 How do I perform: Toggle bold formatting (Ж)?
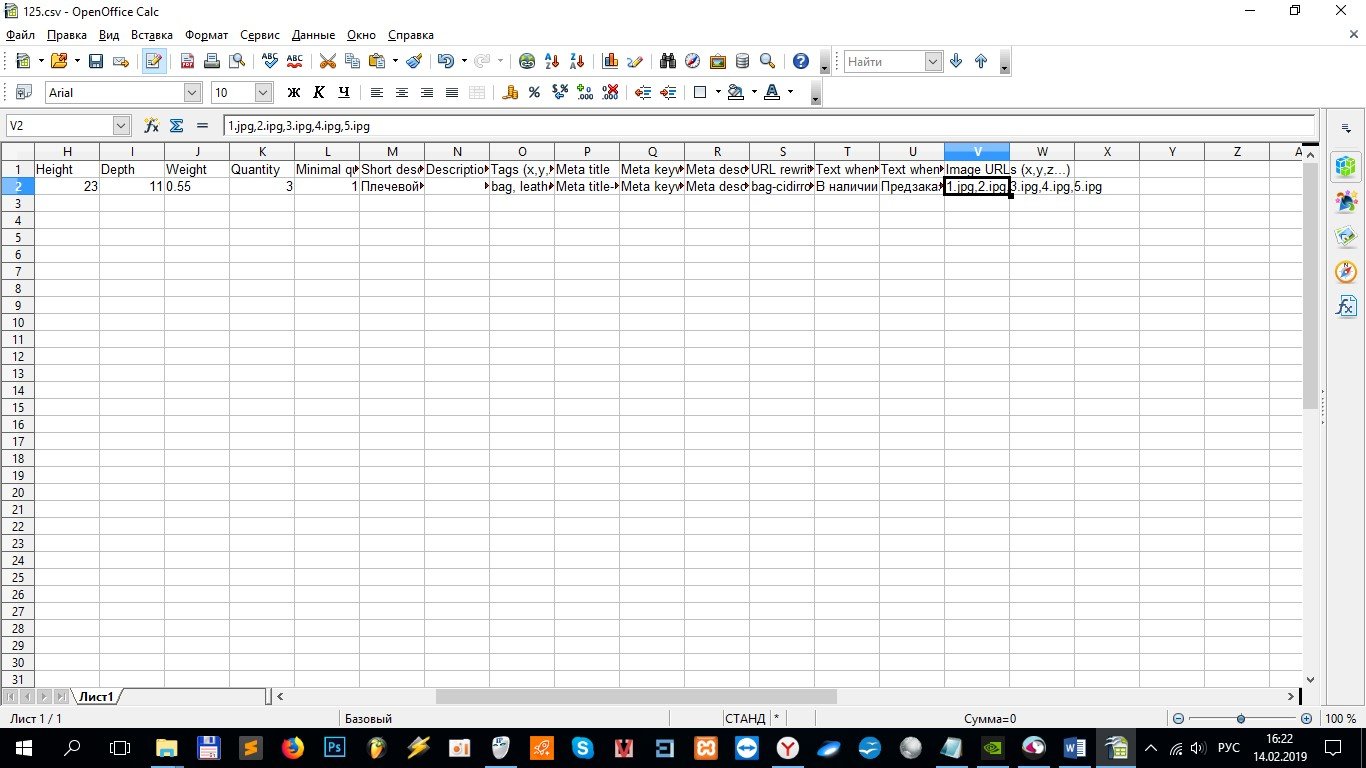[x=294, y=92]
